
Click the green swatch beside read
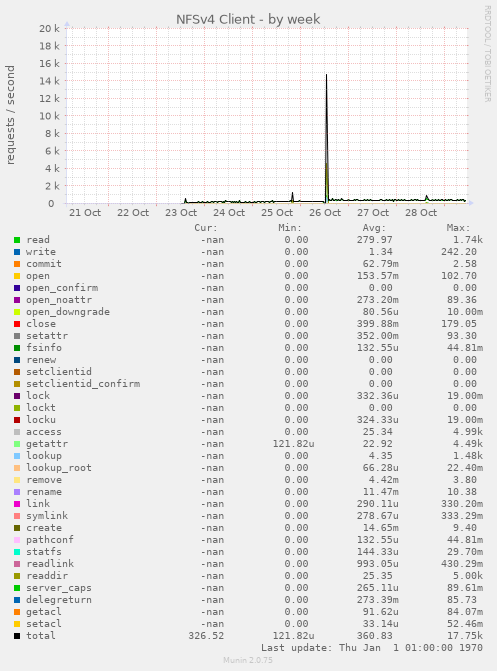pyautogui.click(x=17, y=240)
